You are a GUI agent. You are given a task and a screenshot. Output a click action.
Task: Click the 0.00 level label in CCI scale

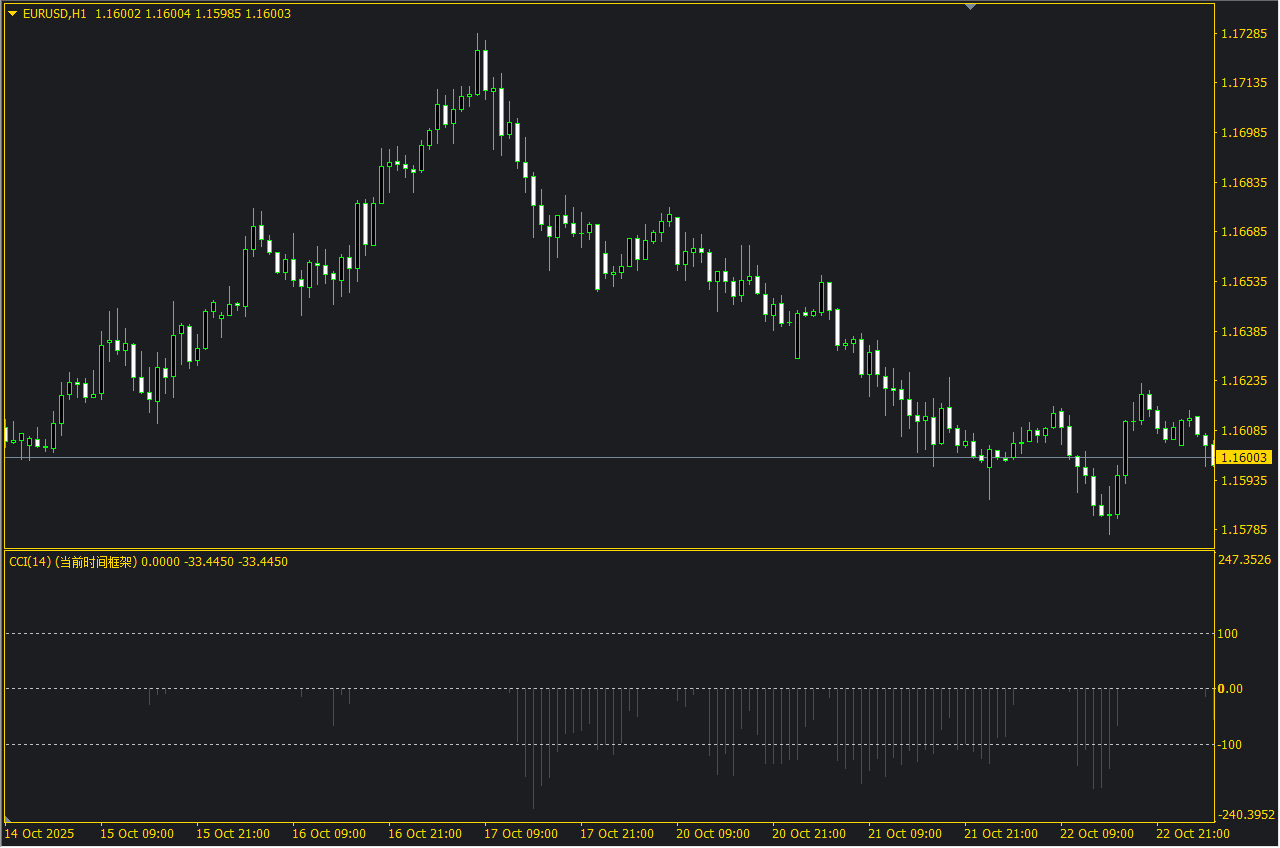coord(1229,689)
